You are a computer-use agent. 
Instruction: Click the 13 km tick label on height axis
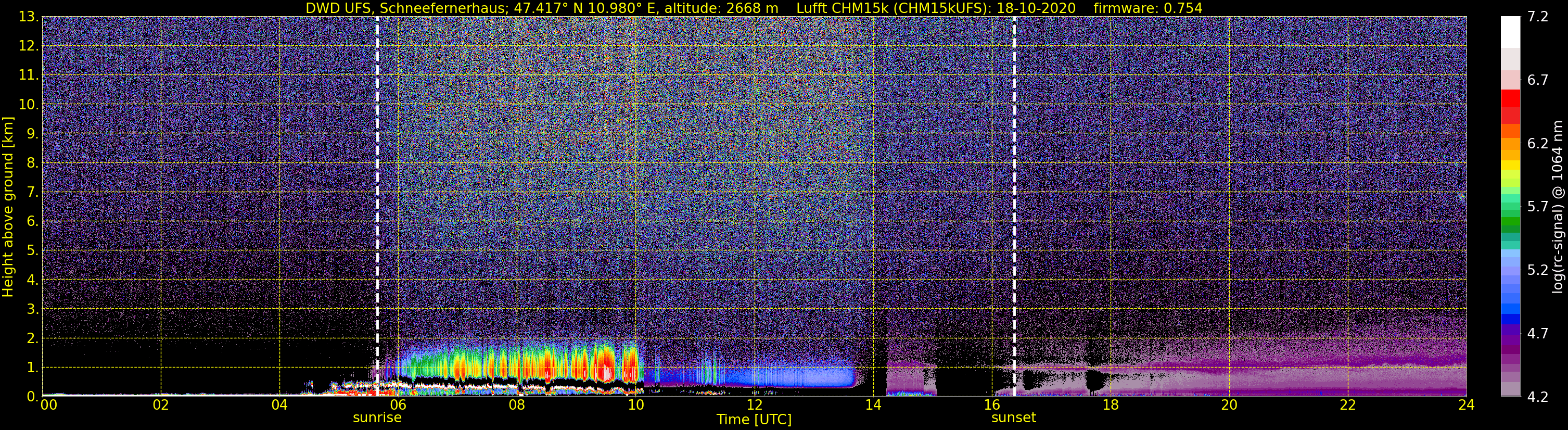tap(28, 17)
